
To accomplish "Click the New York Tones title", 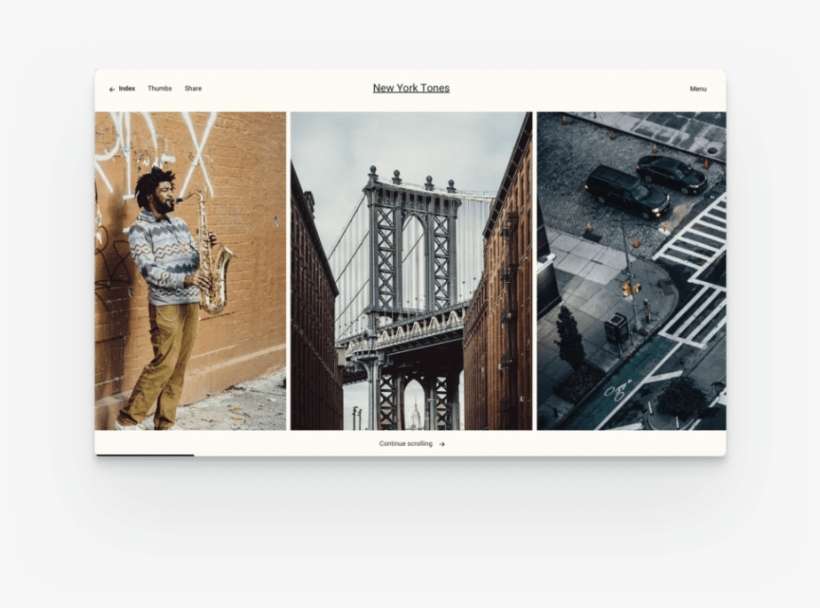I will coord(411,88).
